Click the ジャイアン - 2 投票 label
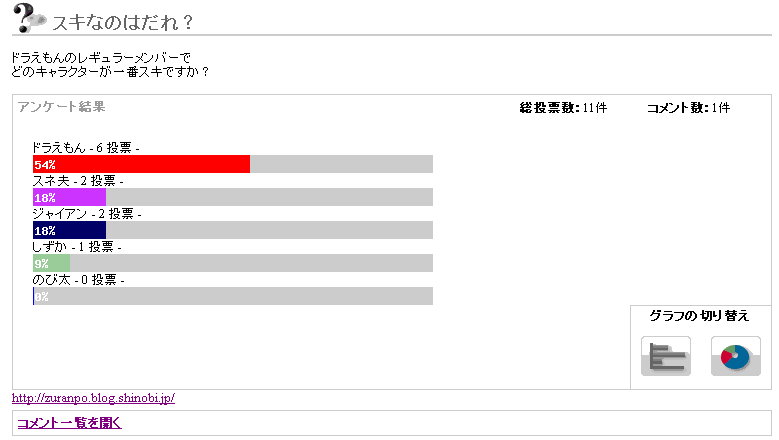779x440 pixels. pos(86,214)
